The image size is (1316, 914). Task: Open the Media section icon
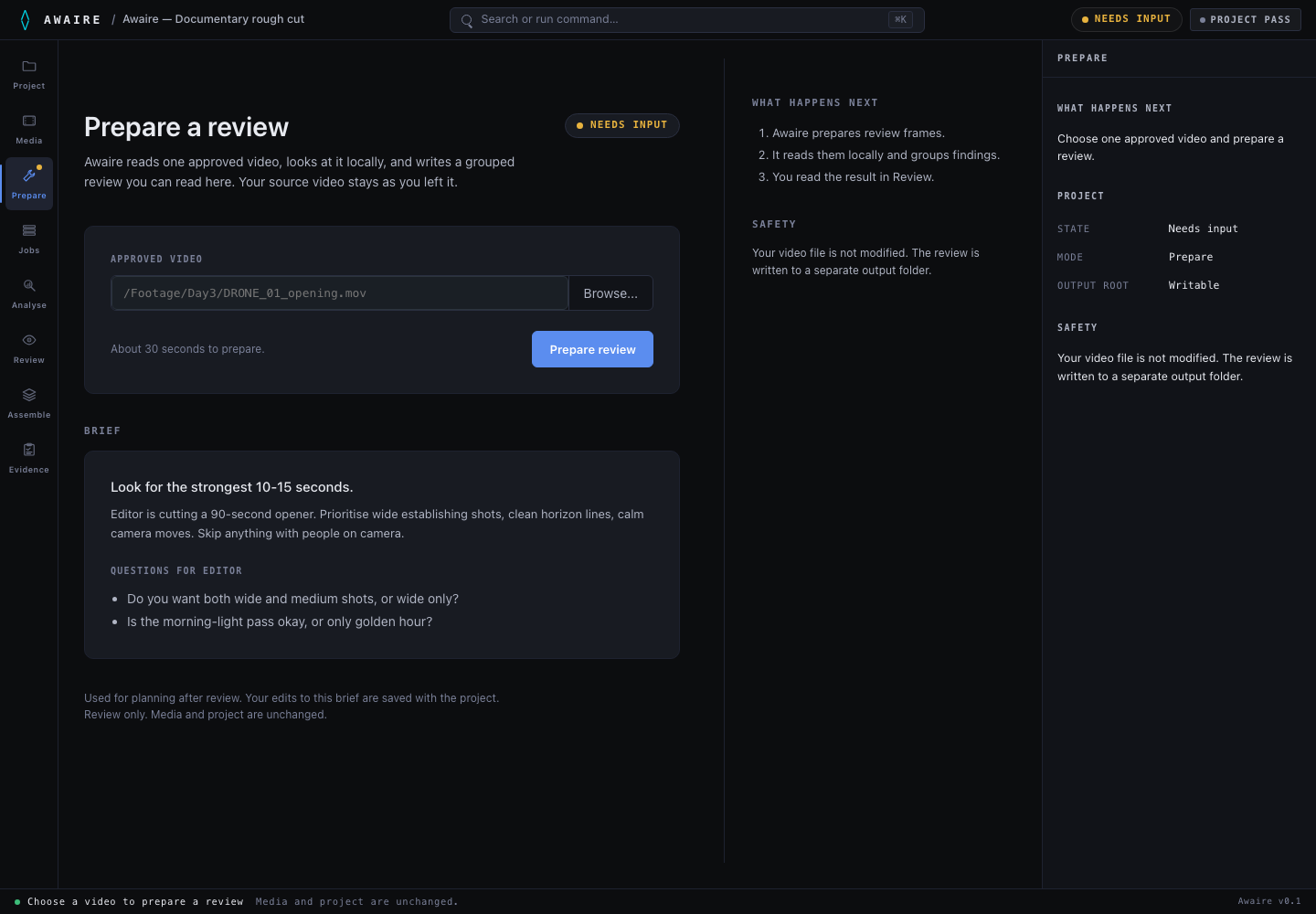point(29,121)
